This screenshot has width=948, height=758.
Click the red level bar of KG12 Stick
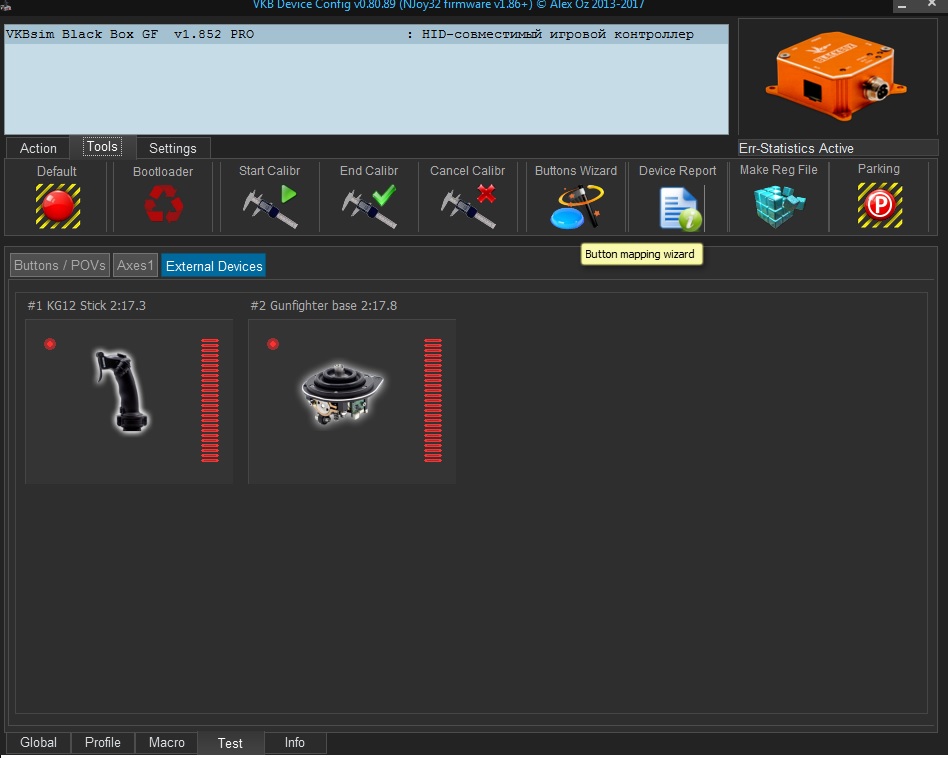(x=210, y=400)
